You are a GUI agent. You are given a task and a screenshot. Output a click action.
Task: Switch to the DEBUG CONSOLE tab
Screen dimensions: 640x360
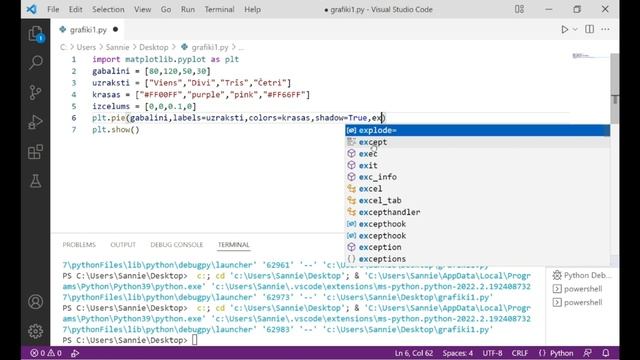click(x=176, y=244)
